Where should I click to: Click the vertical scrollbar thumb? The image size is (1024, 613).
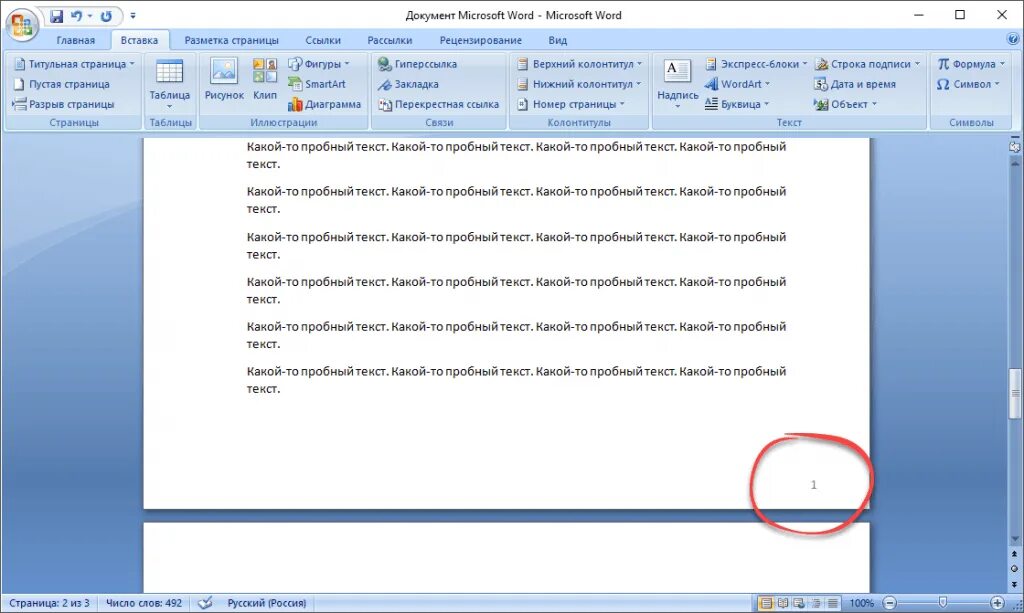1015,393
